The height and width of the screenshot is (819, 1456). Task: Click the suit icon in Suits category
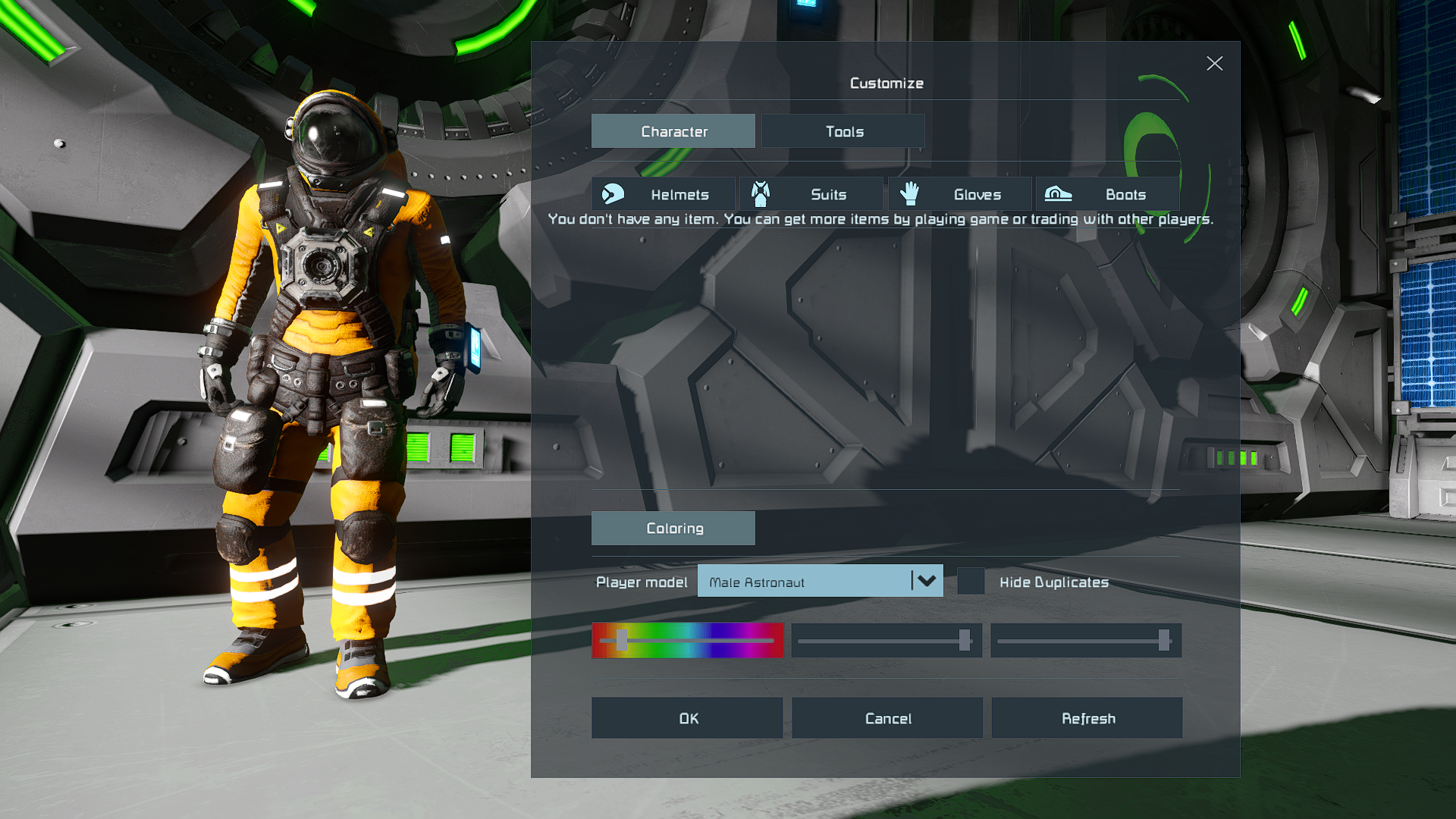(x=761, y=194)
